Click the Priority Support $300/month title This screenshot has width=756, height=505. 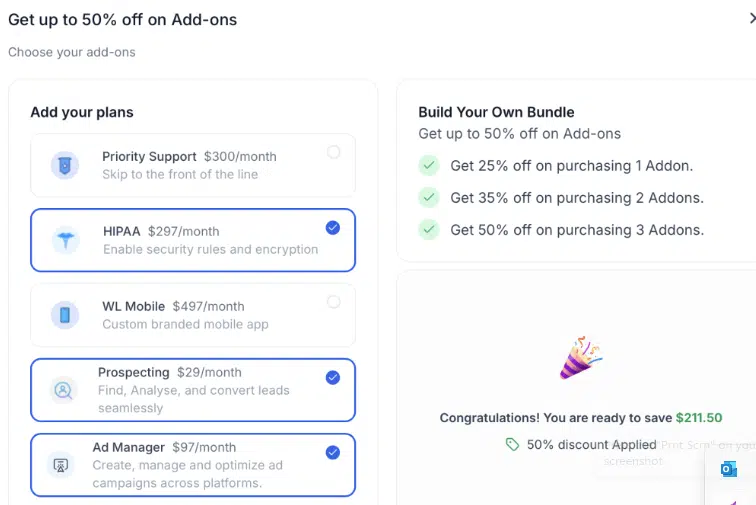[189, 156]
